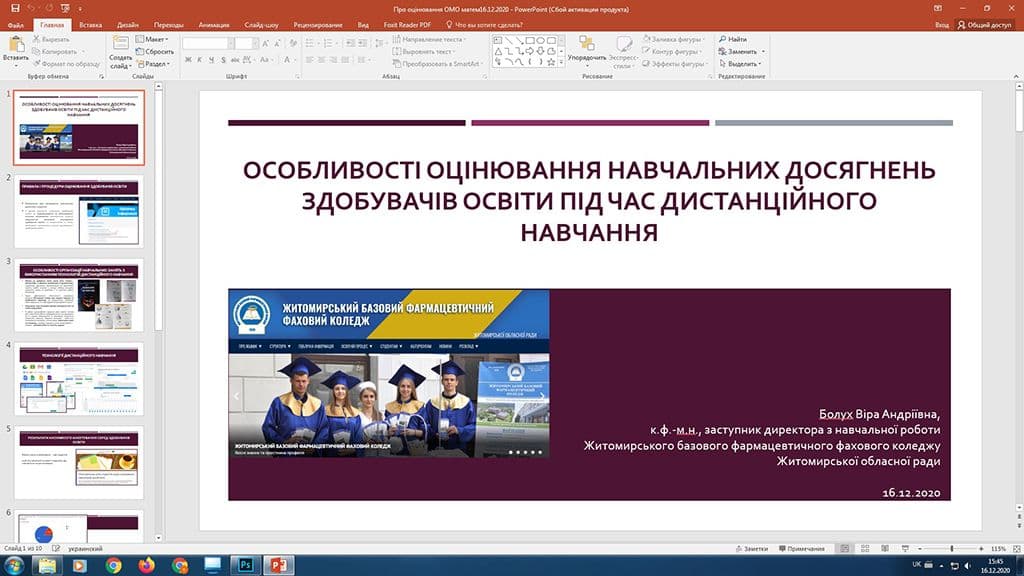
Task: Switch to the Дизайн tab
Action: pyautogui.click(x=128, y=25)
